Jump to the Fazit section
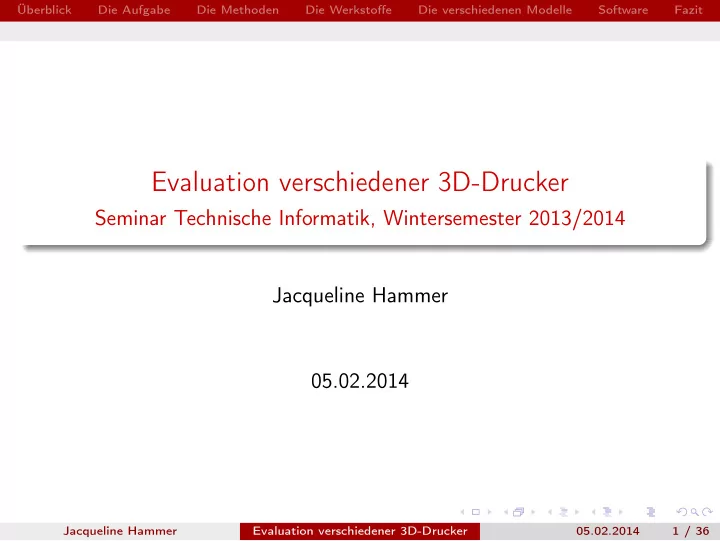The width and height of the screenshot is (720, 541). (688, 10)
